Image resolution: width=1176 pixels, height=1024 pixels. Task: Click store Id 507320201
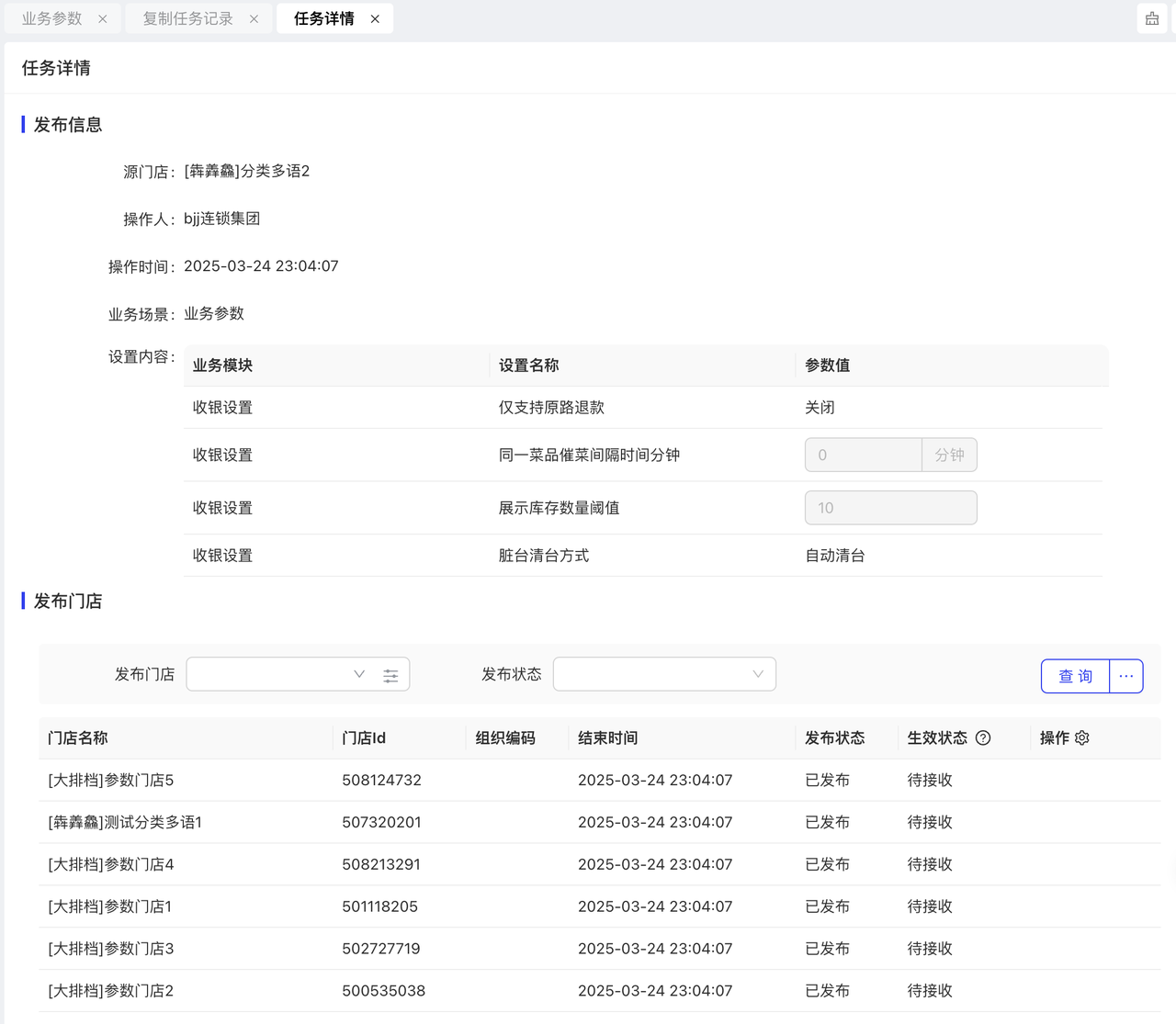pyautogui.click(x=381, y=823)
